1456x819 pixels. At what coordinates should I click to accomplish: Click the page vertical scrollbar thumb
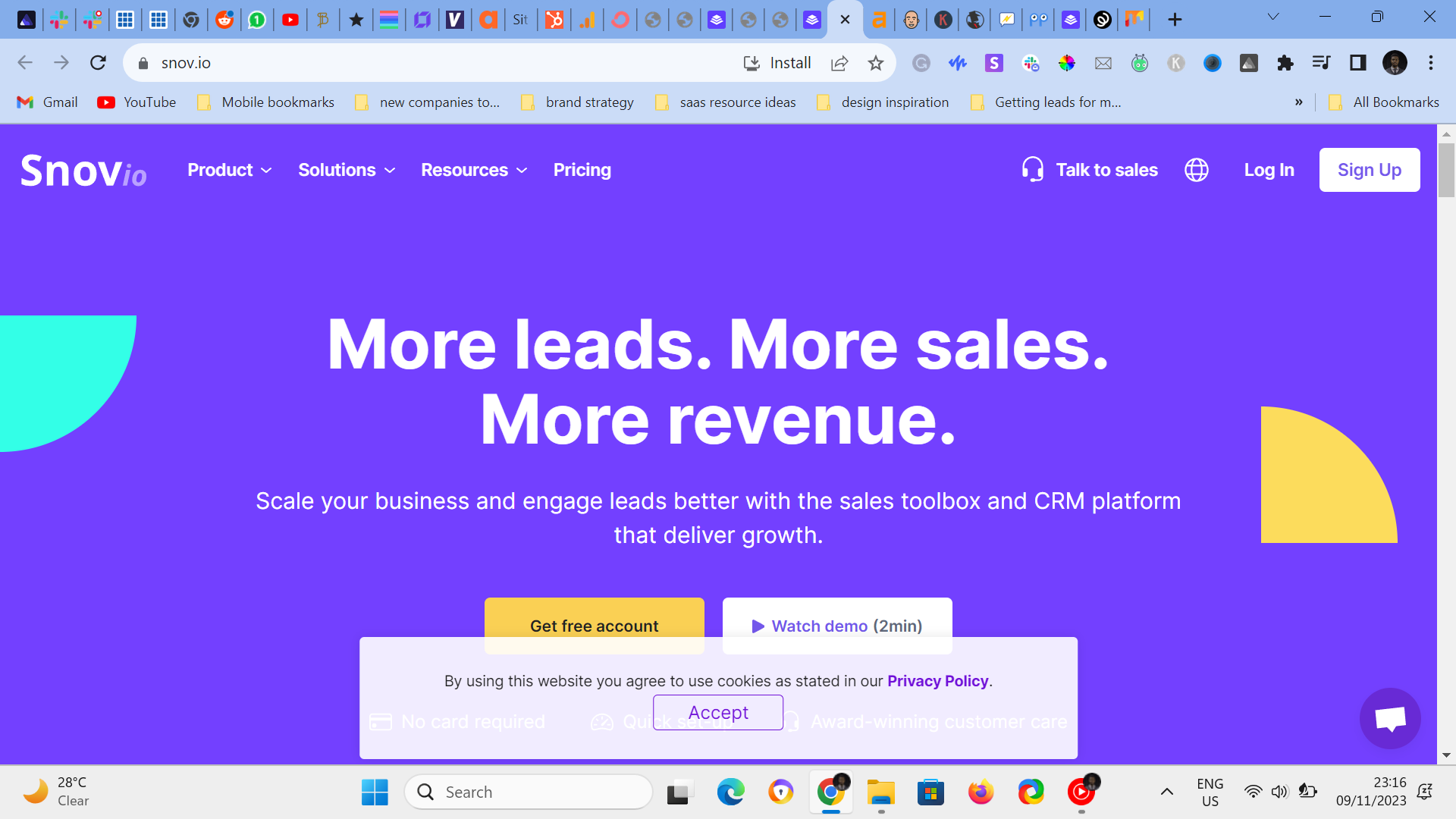pos(1446,169)
